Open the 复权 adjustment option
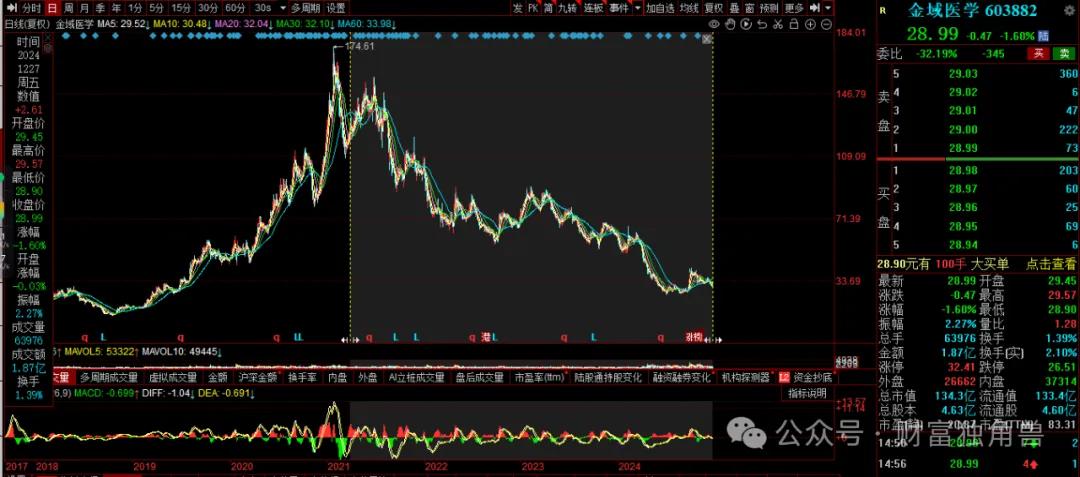The width and height of the screenshot is (1080, 477). 714,8
